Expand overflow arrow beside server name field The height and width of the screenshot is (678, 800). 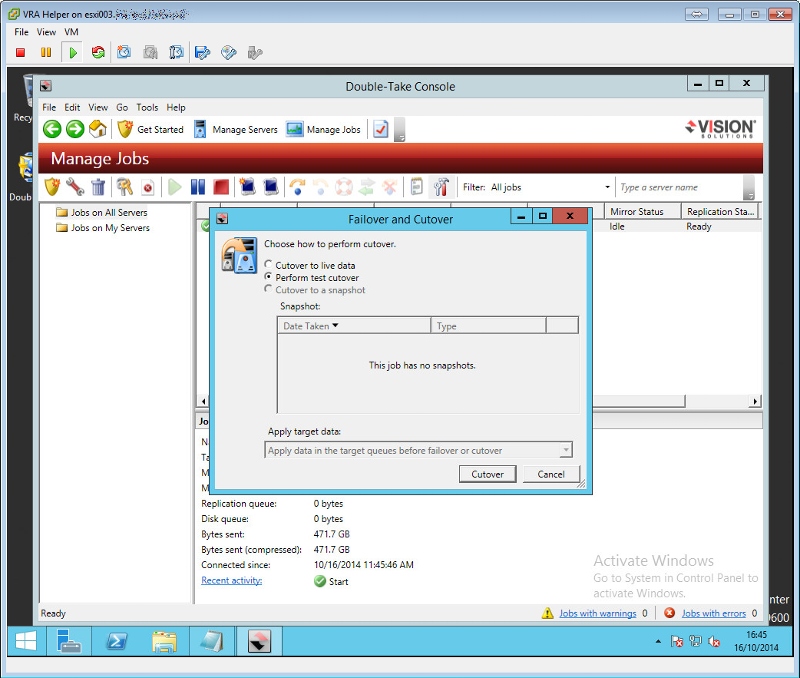(749, 187)
